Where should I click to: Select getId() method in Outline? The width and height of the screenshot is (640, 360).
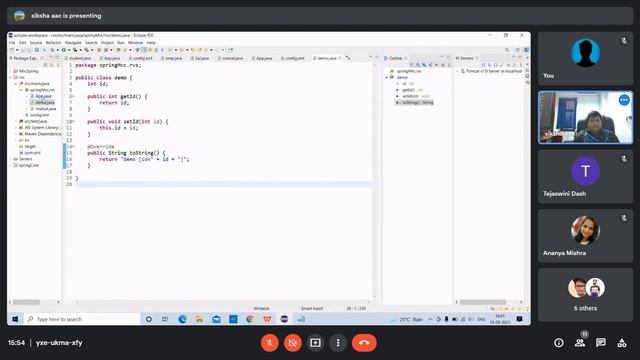pos(408,90)
